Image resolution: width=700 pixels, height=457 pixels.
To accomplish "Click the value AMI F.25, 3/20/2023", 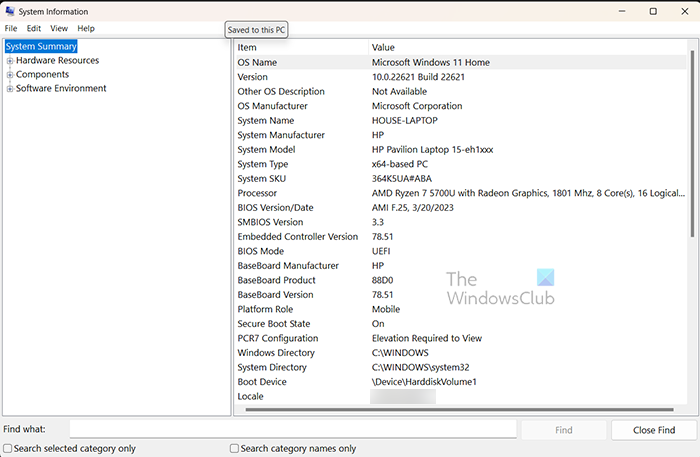I will click(x=412, y=208).
